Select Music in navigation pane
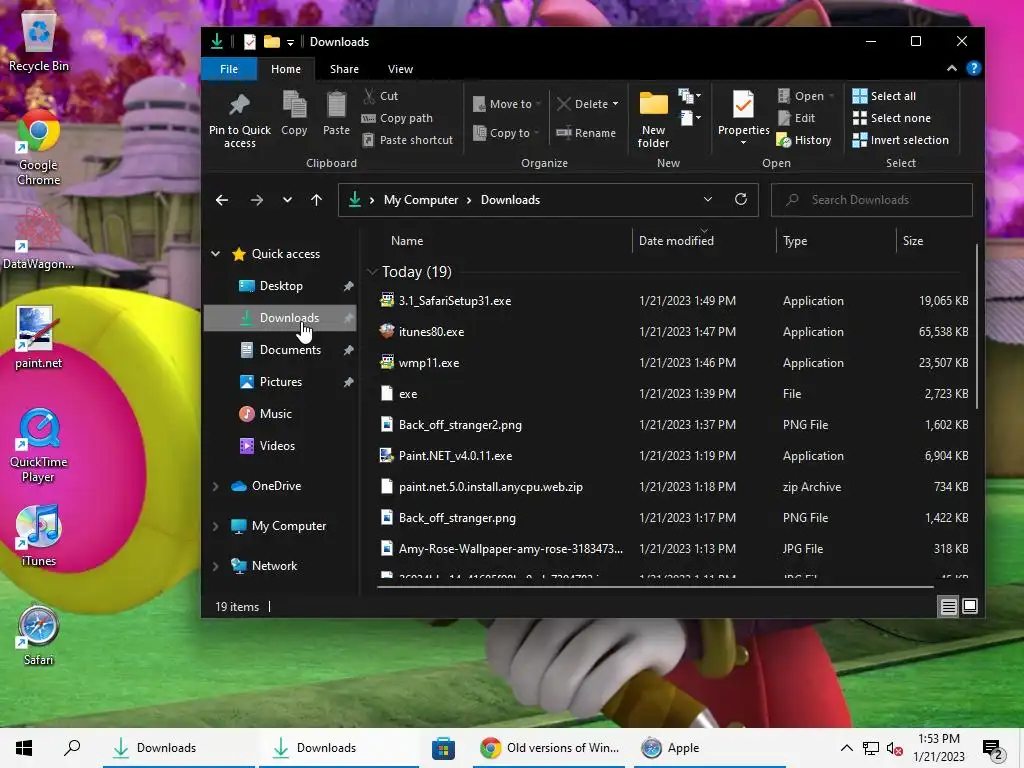The image size is (1024, 768). pyautogui.click(x=276, y=413)
